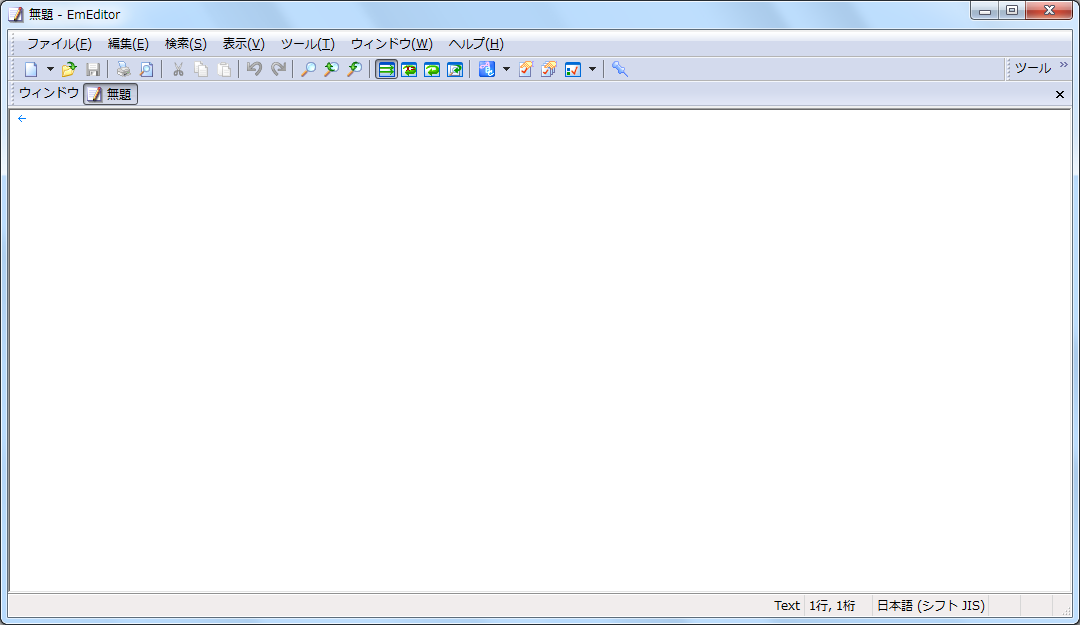Image resolution: width=1080 pixels, height=625 pixels.
Task: Open Print Preview from the toolbar
Action: [146, 69]
